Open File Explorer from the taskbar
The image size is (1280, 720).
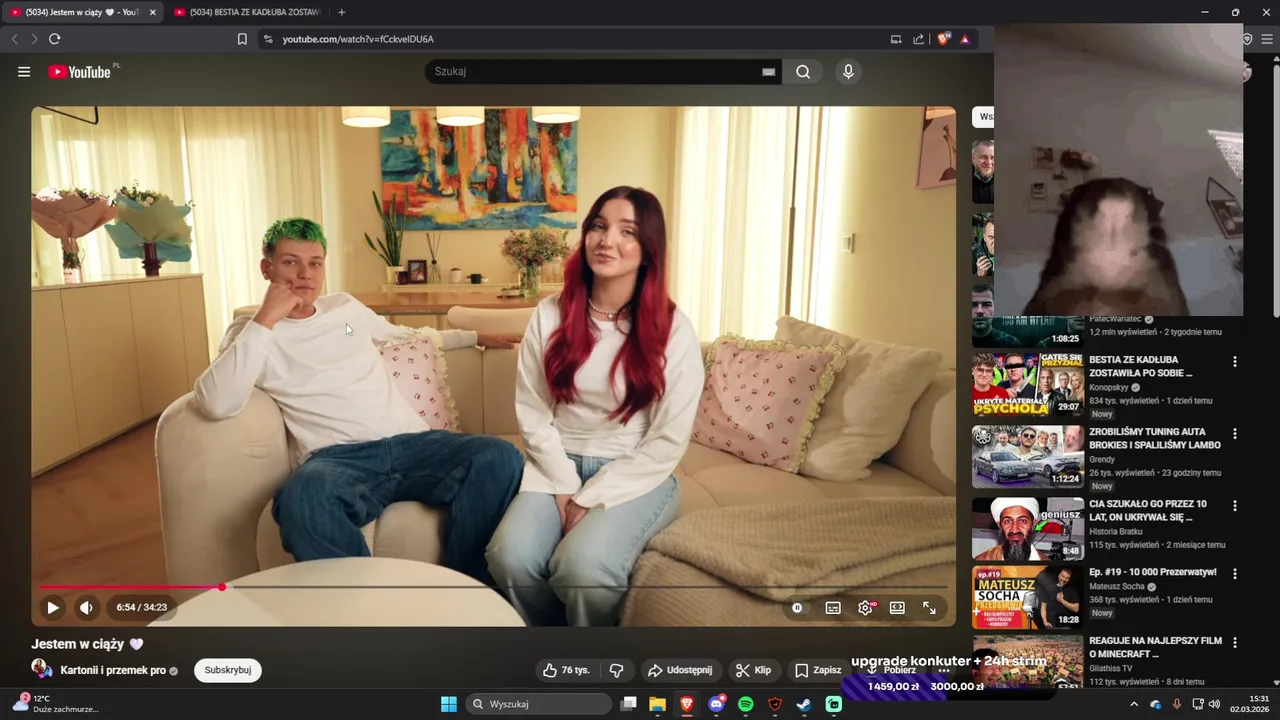[x=657, y=704]
